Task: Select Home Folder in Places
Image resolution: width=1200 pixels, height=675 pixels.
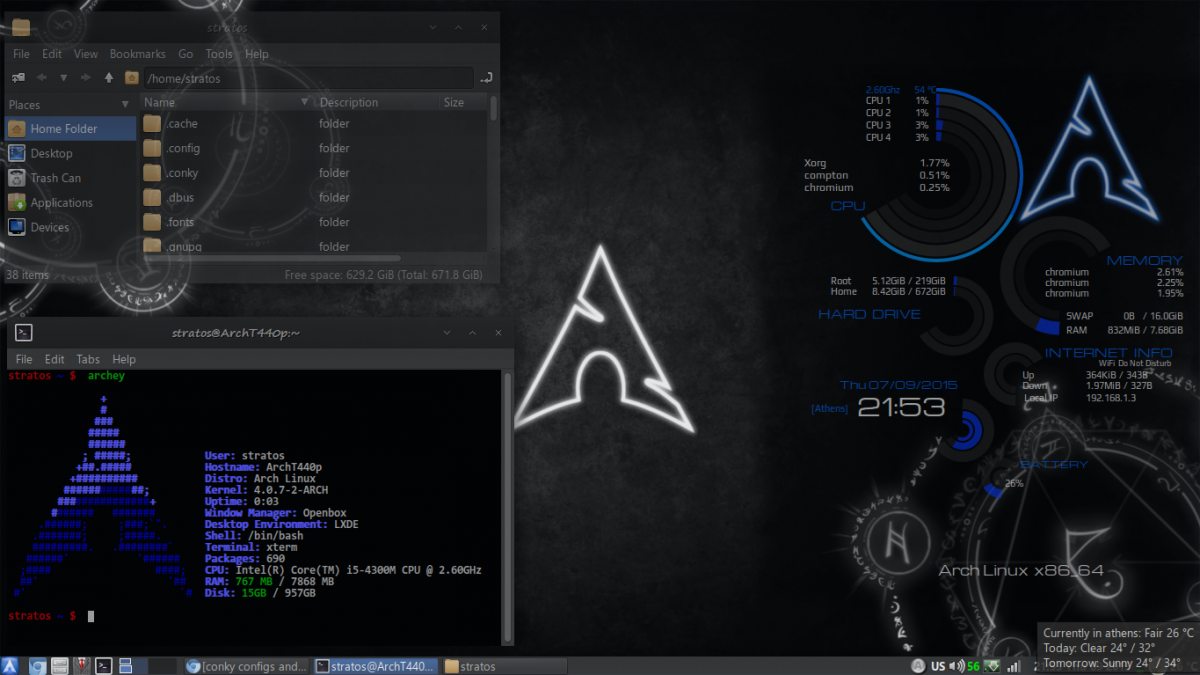Action: coord(70,129)
